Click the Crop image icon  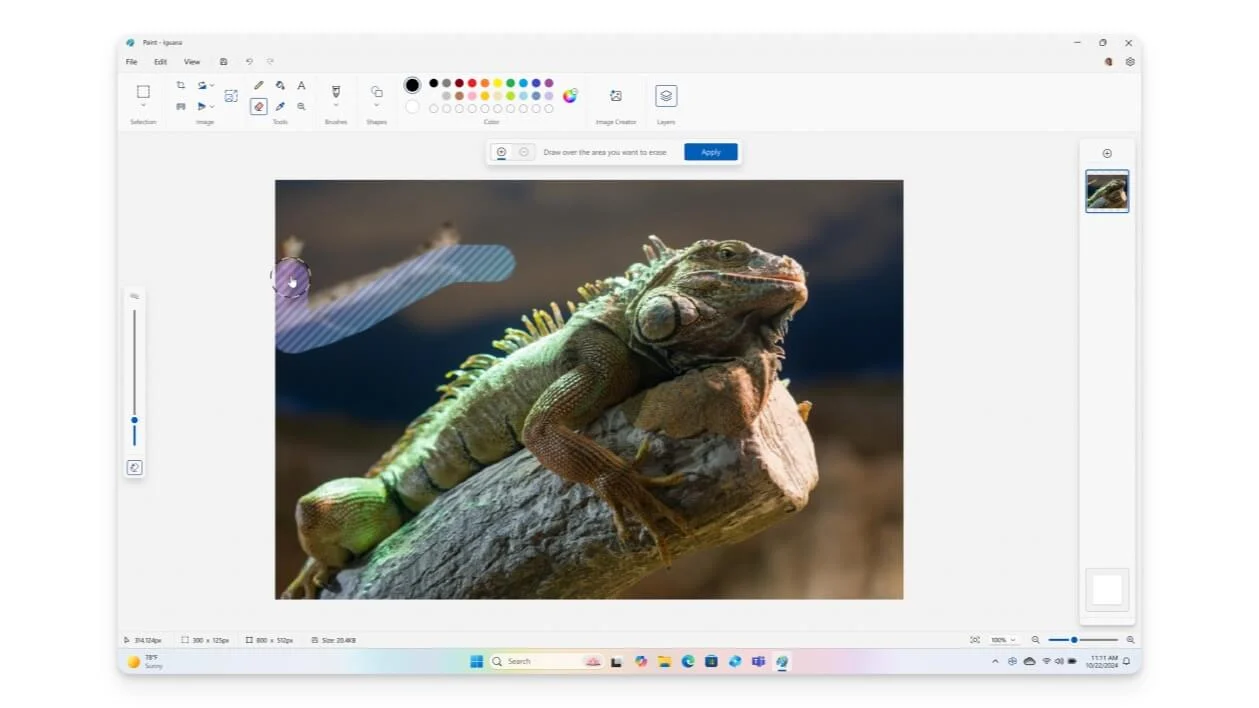181,86
